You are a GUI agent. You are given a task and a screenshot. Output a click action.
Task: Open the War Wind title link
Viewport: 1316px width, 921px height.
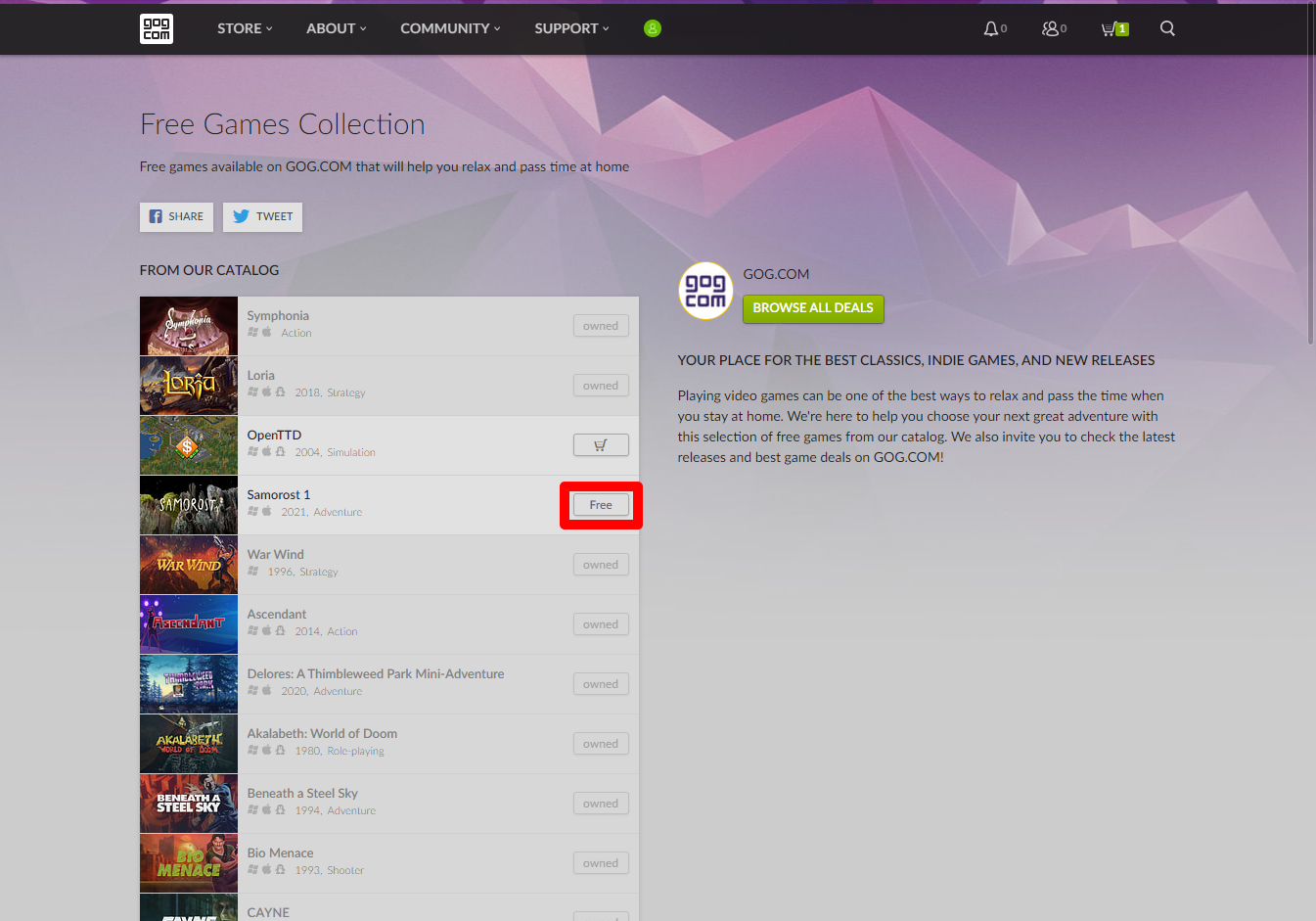coord(276,555)
